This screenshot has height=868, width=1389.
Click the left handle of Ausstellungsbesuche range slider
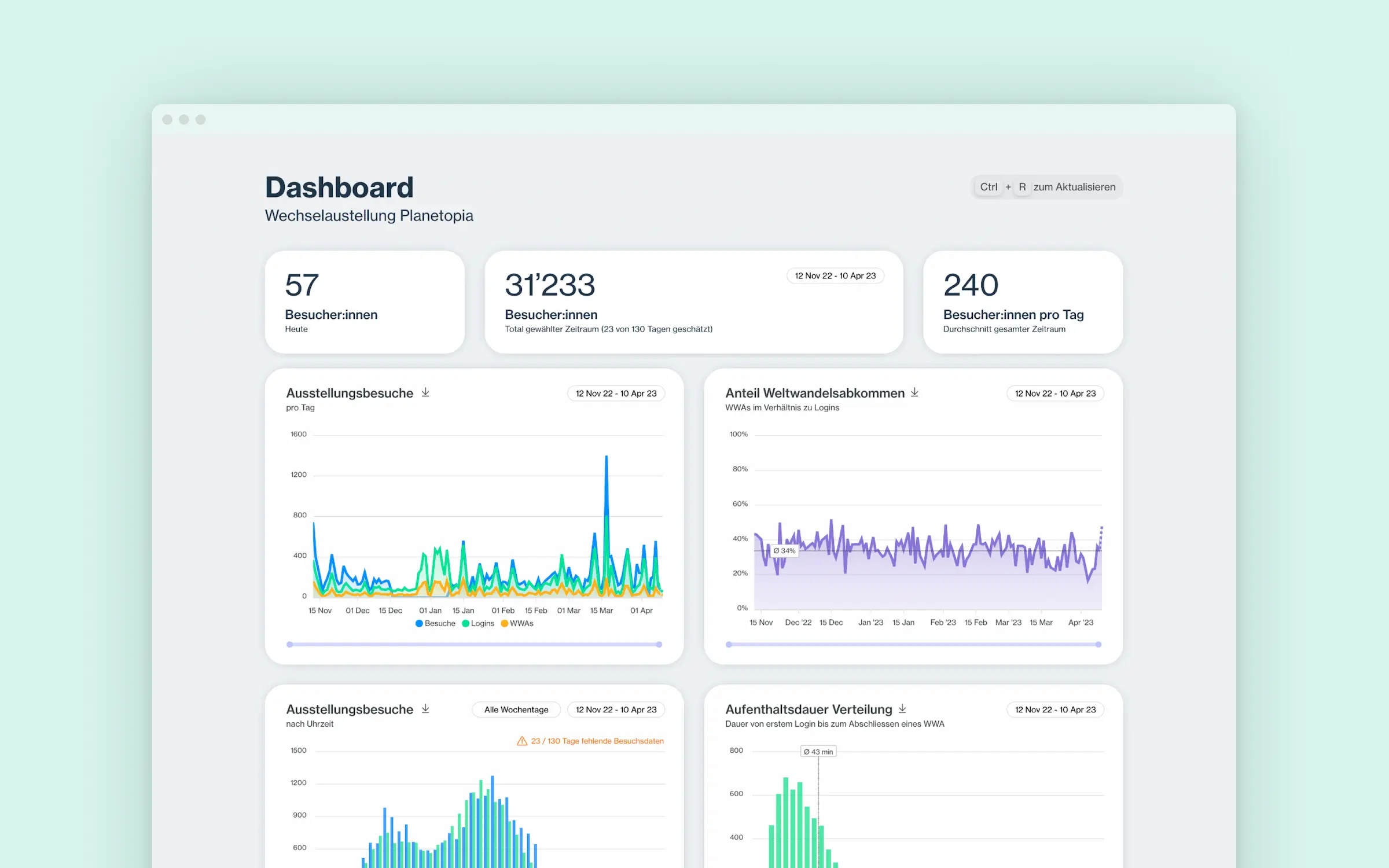coord(290,645)
